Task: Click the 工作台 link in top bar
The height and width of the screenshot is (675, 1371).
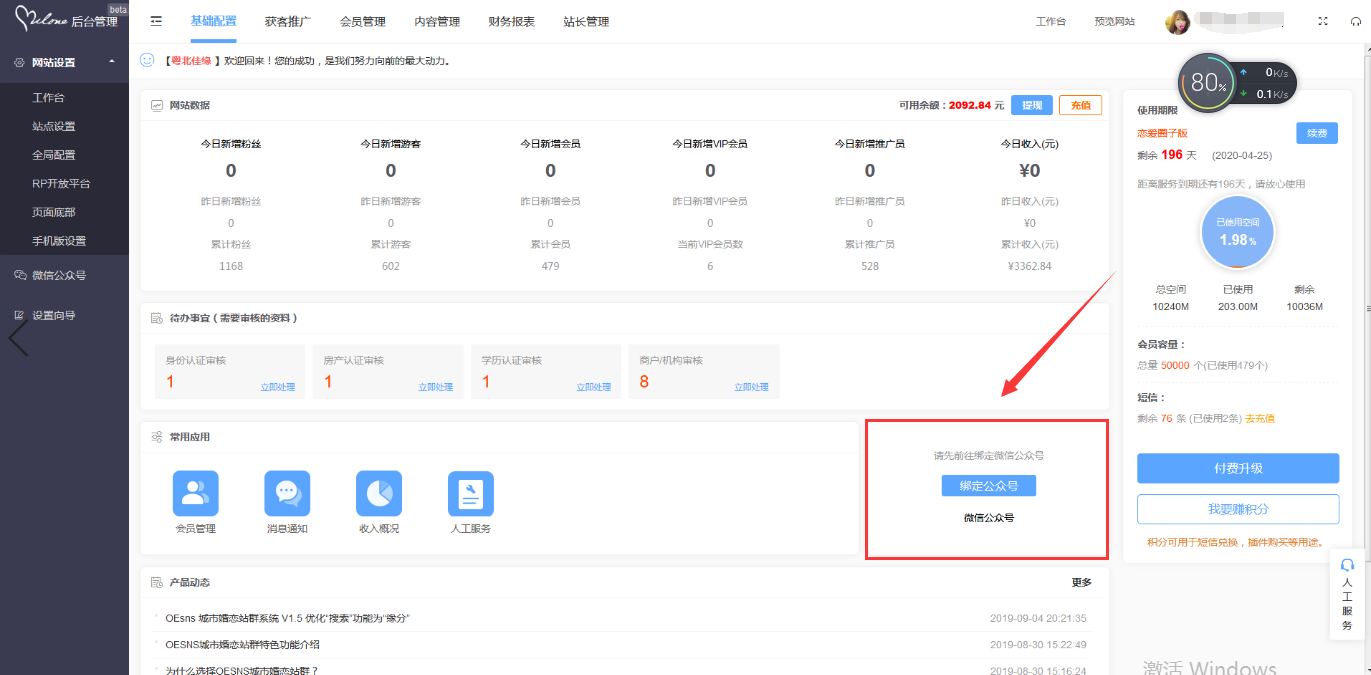Action: click(x=1050, y=21)
